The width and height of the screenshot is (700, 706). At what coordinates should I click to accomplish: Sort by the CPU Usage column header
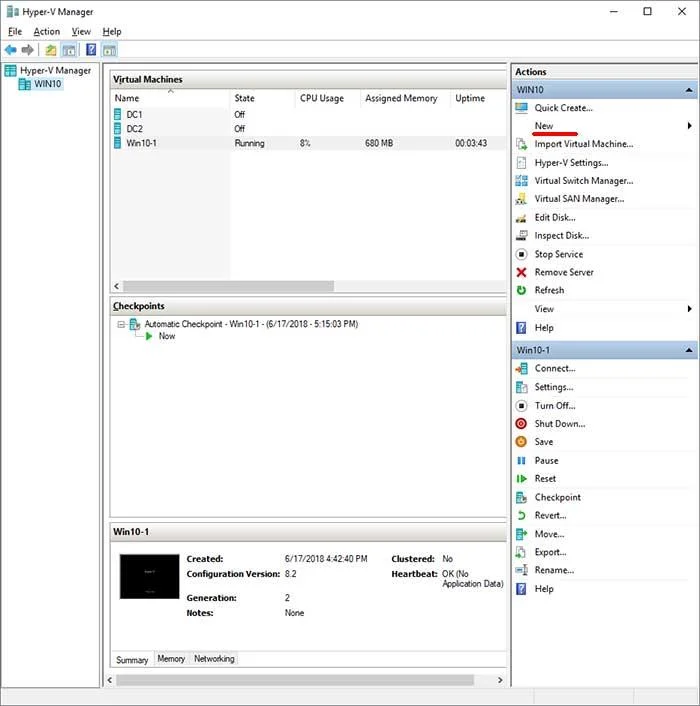point(328,98)
